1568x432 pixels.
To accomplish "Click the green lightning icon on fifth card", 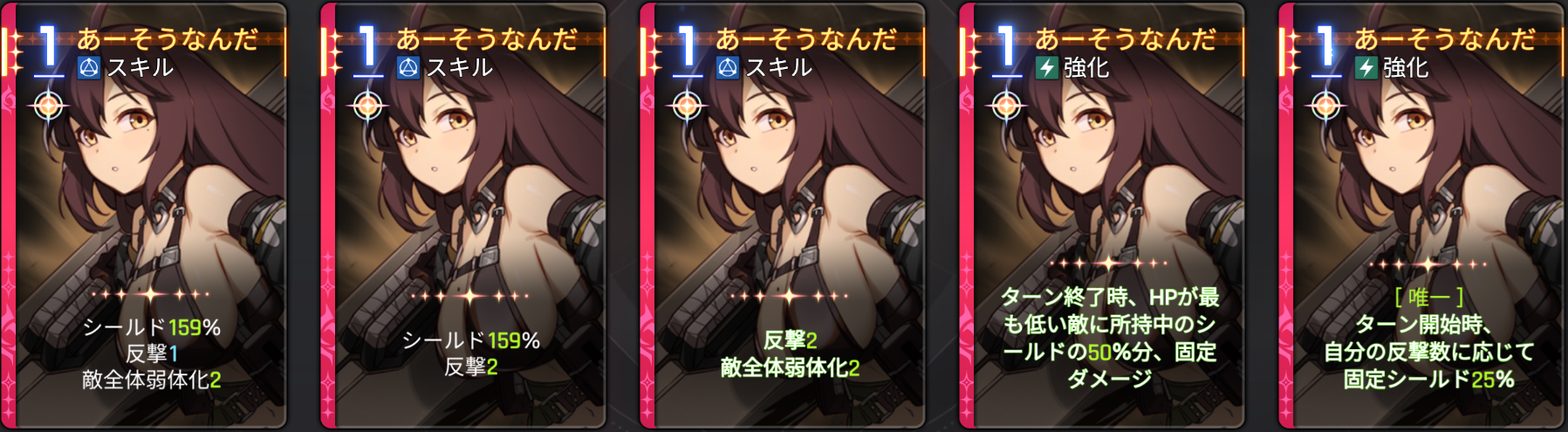I will pyautogui.click(x=1366, y=67).
